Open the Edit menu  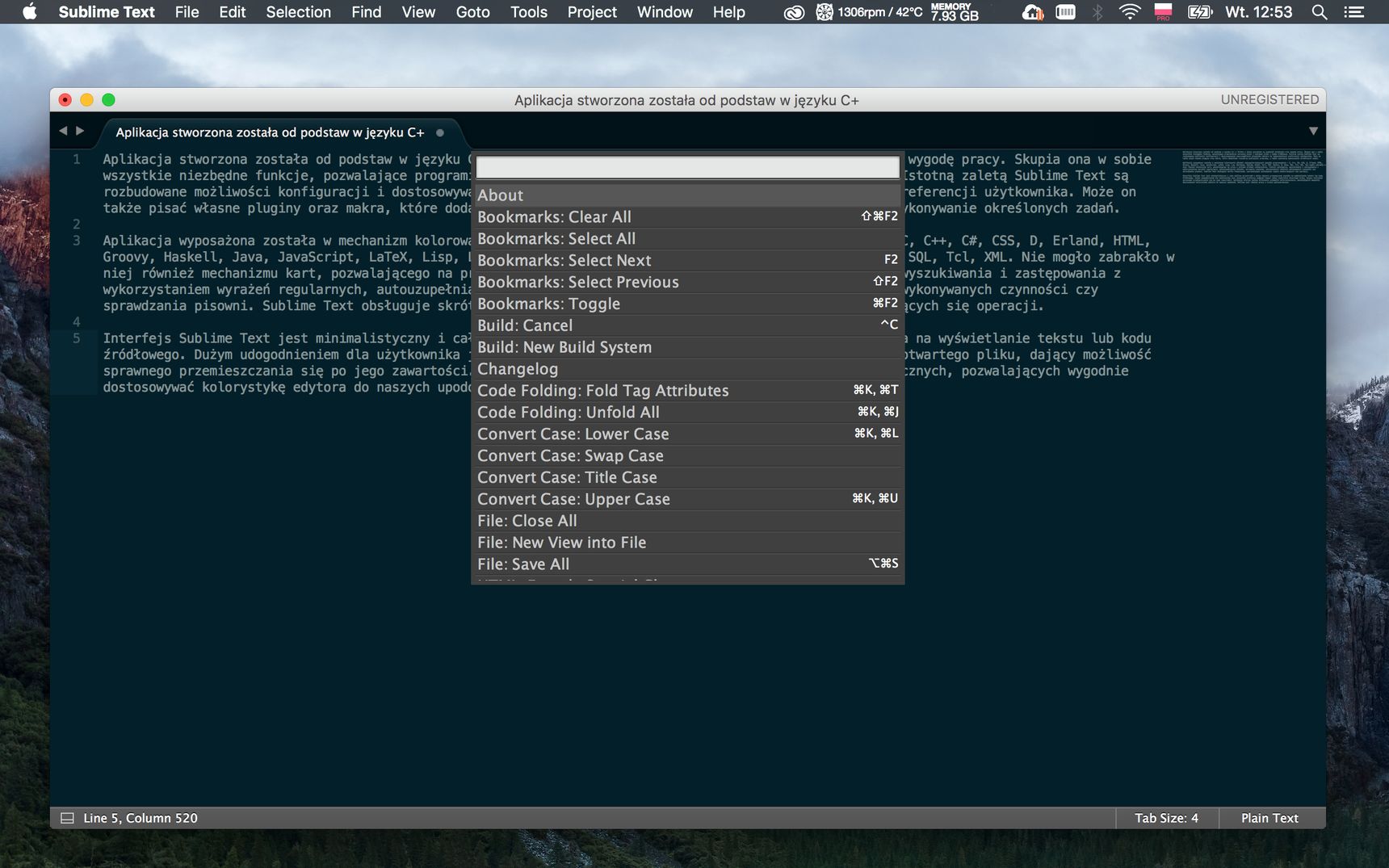[233, 12]
